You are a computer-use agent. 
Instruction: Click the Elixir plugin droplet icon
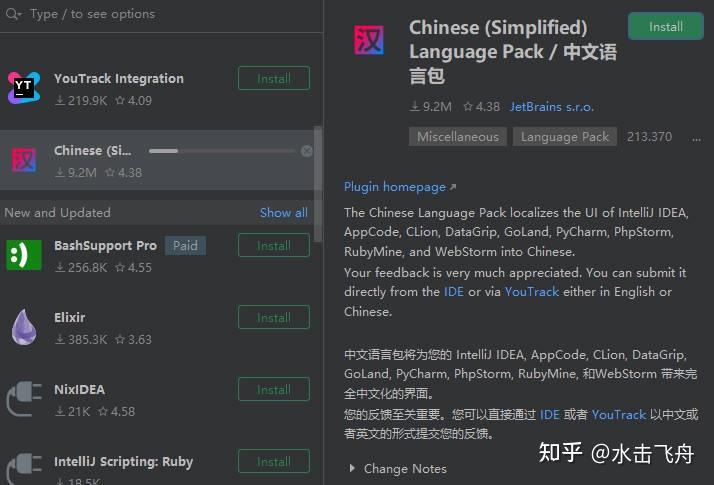coord(24,327)
